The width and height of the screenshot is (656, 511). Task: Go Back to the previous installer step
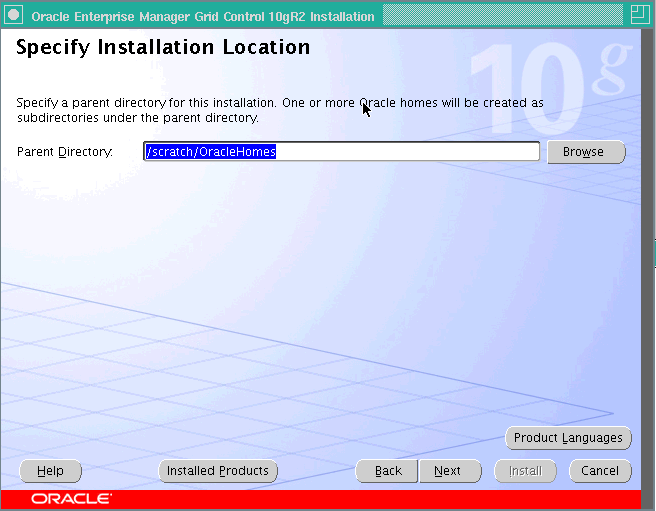click(387, 471)
